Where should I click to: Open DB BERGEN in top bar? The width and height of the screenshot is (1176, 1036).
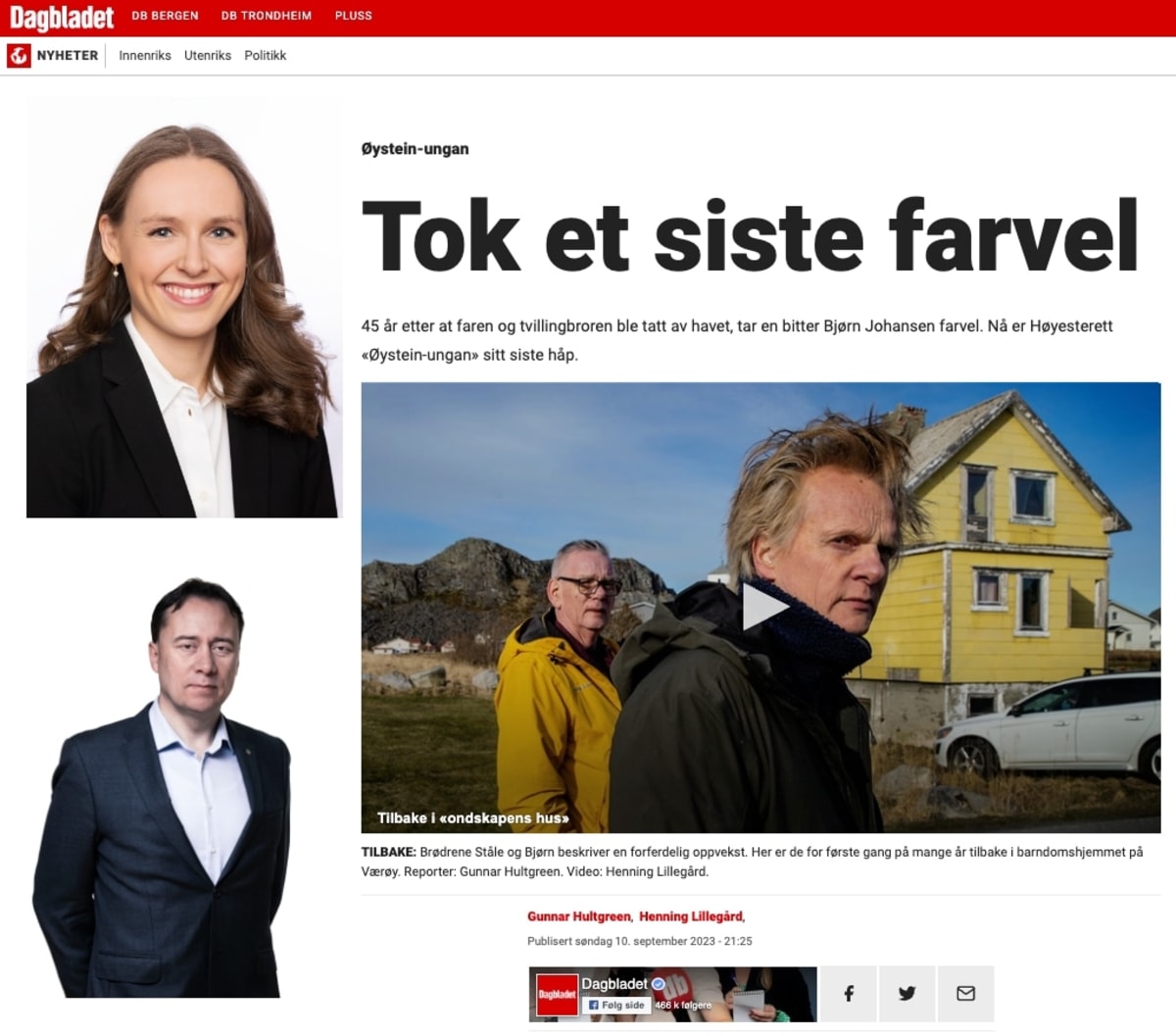[x=165, y=16]
